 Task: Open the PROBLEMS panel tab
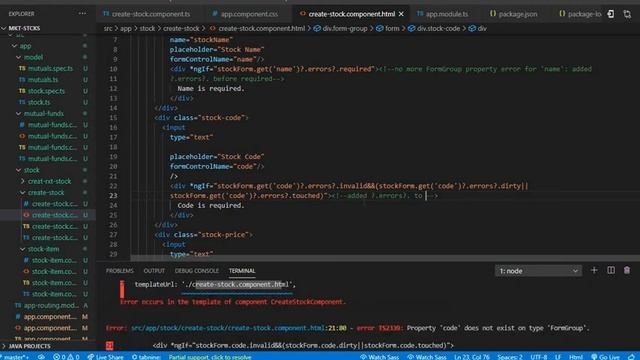(120, 271)
